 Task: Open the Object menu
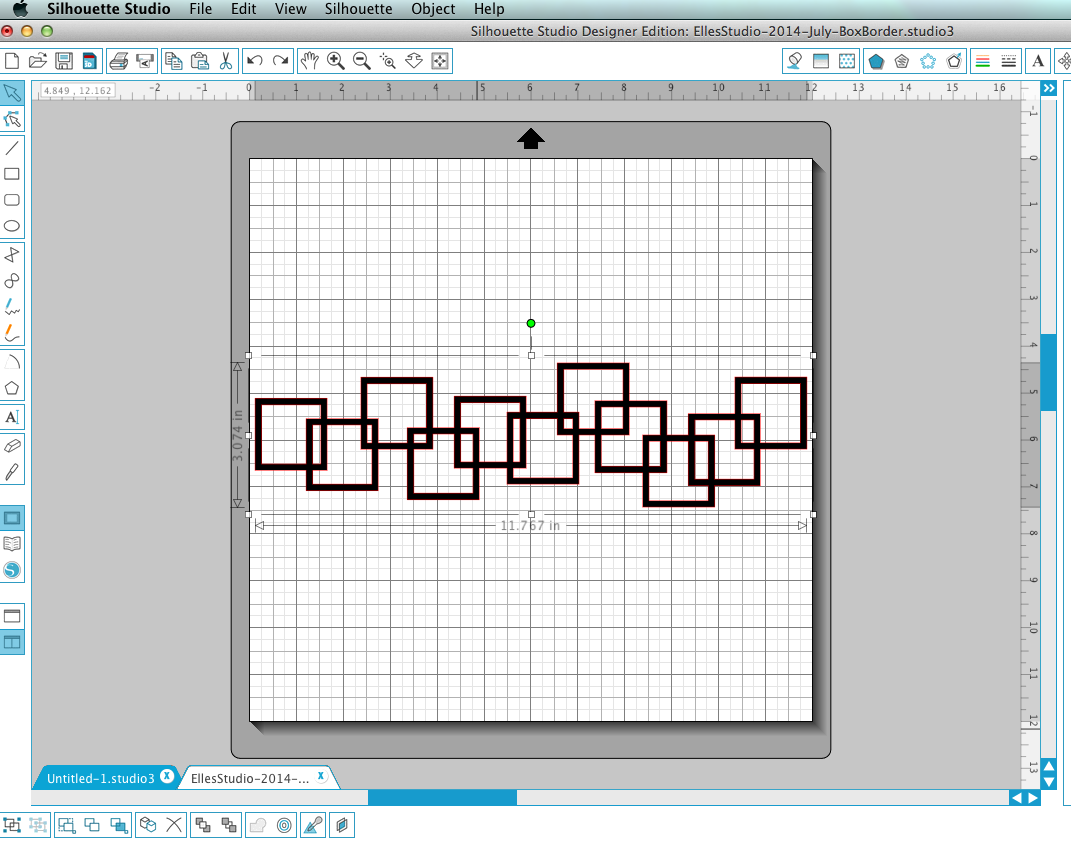(433, 9)
